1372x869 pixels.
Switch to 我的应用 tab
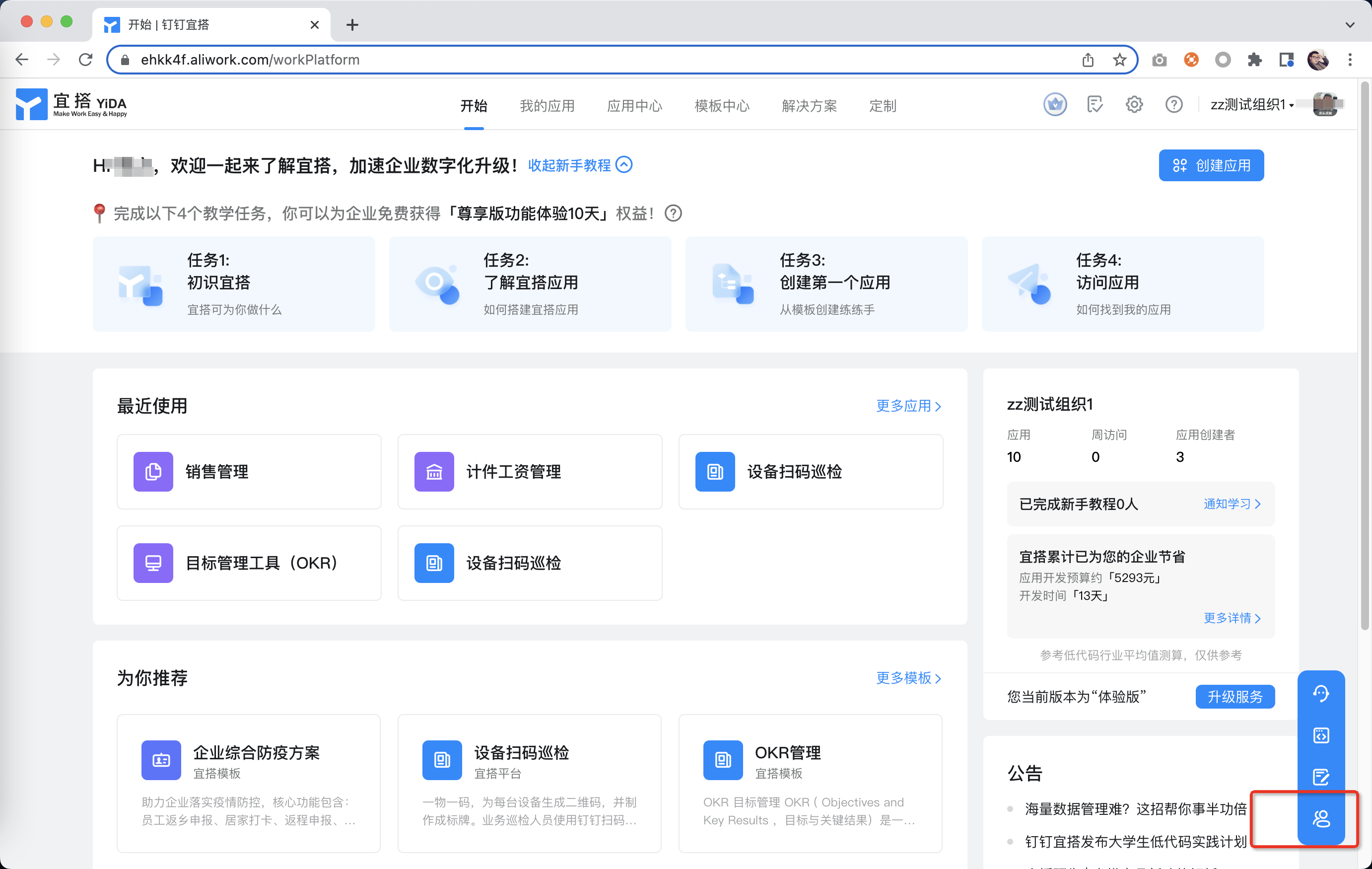tap(547, 105)
